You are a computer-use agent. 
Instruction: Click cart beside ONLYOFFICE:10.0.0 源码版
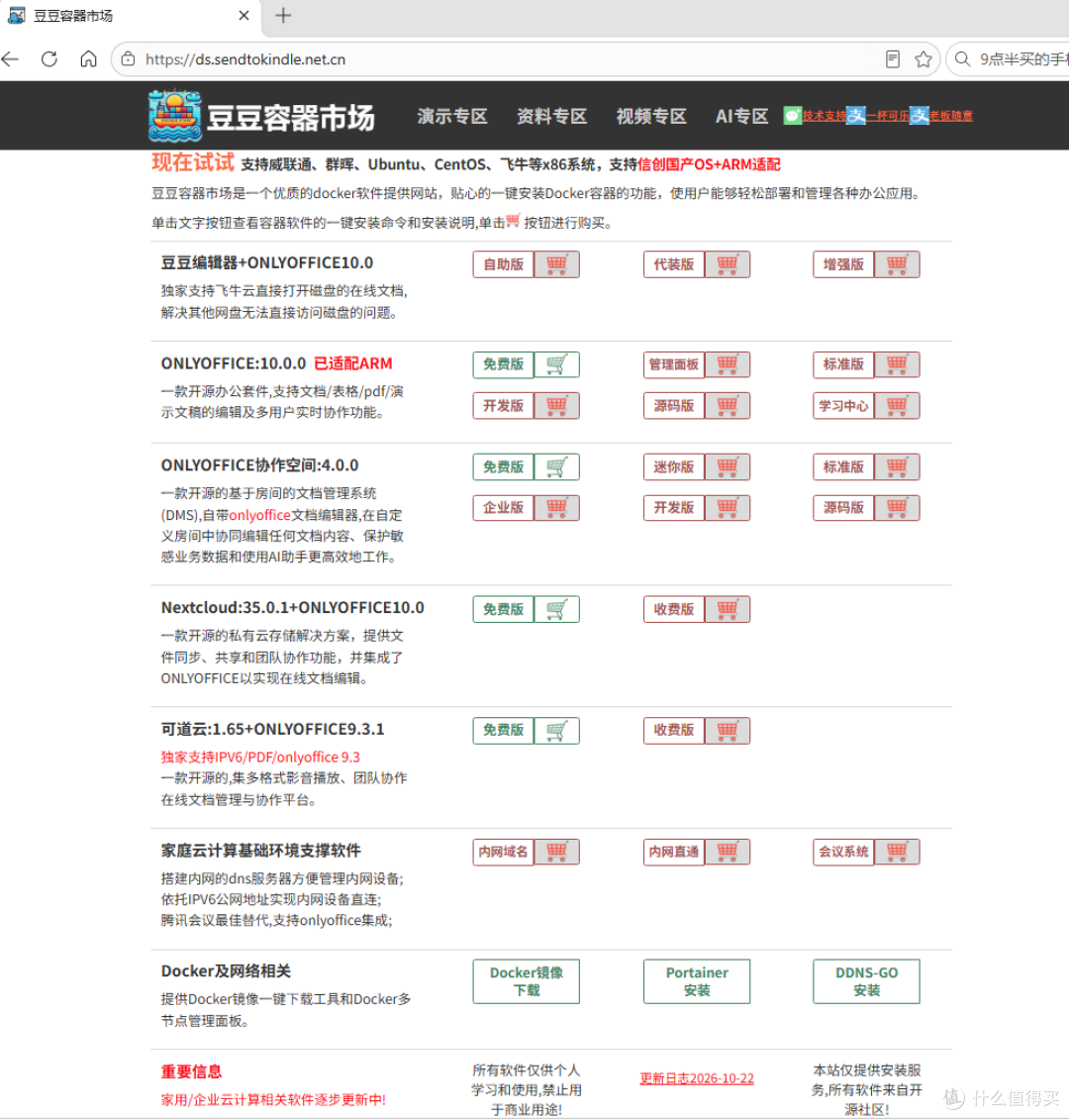(727, 406)
